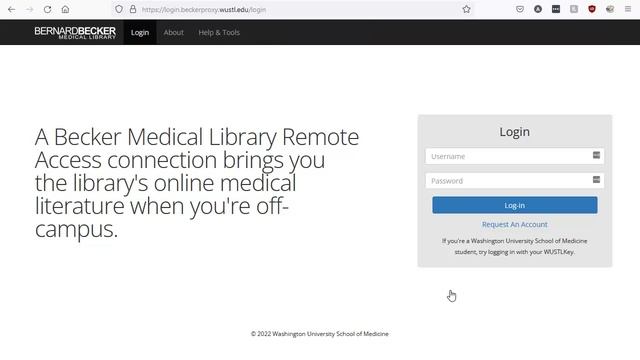The width and height of the screenshot is (640, 360).
Task: Follow the Request An Account link
Action: coord(515,224)
